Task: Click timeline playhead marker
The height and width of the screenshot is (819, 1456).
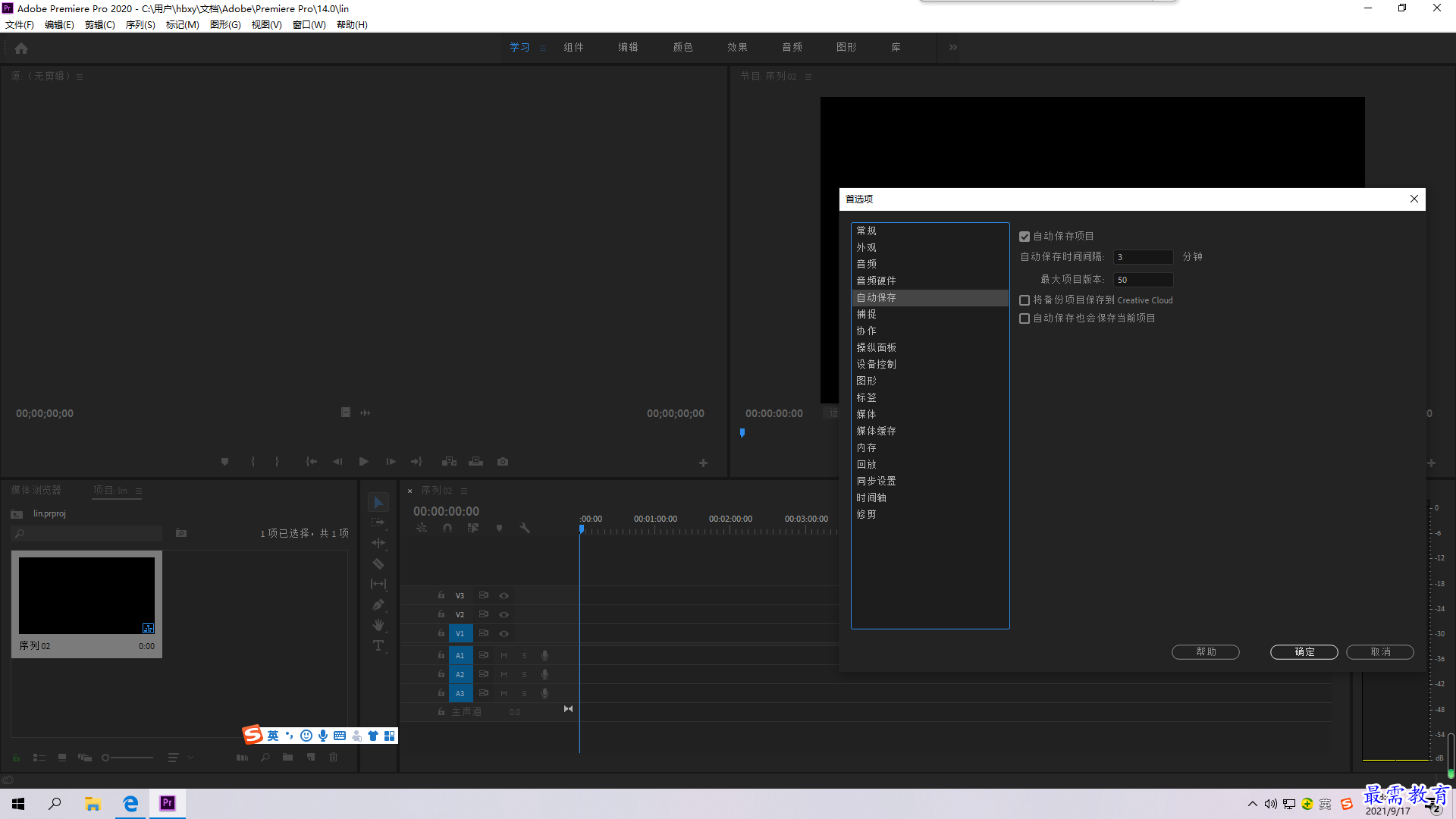Action: point(581,529)
